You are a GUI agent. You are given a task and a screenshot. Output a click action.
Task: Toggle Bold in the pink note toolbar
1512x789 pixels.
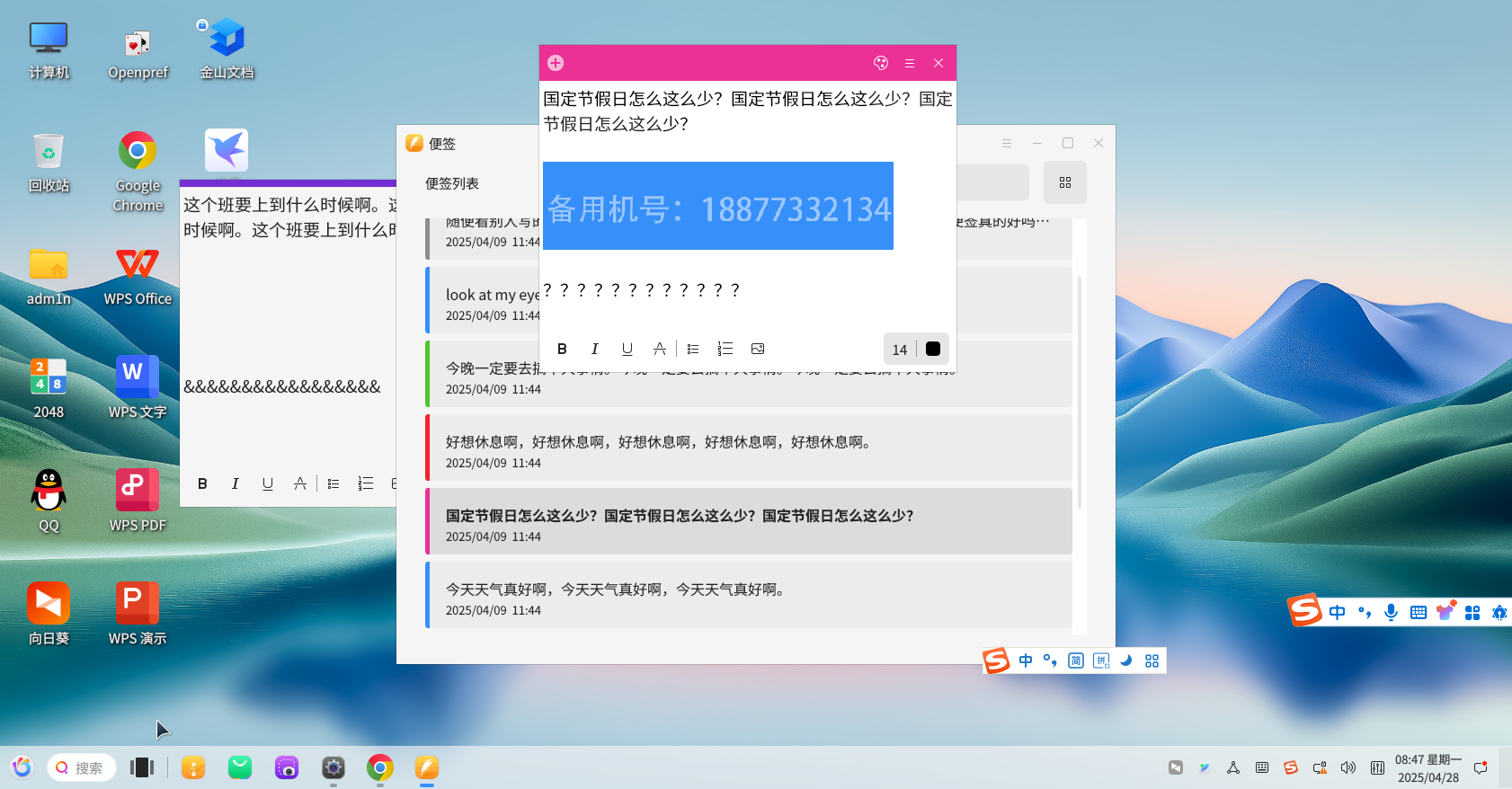click(562, 349)
